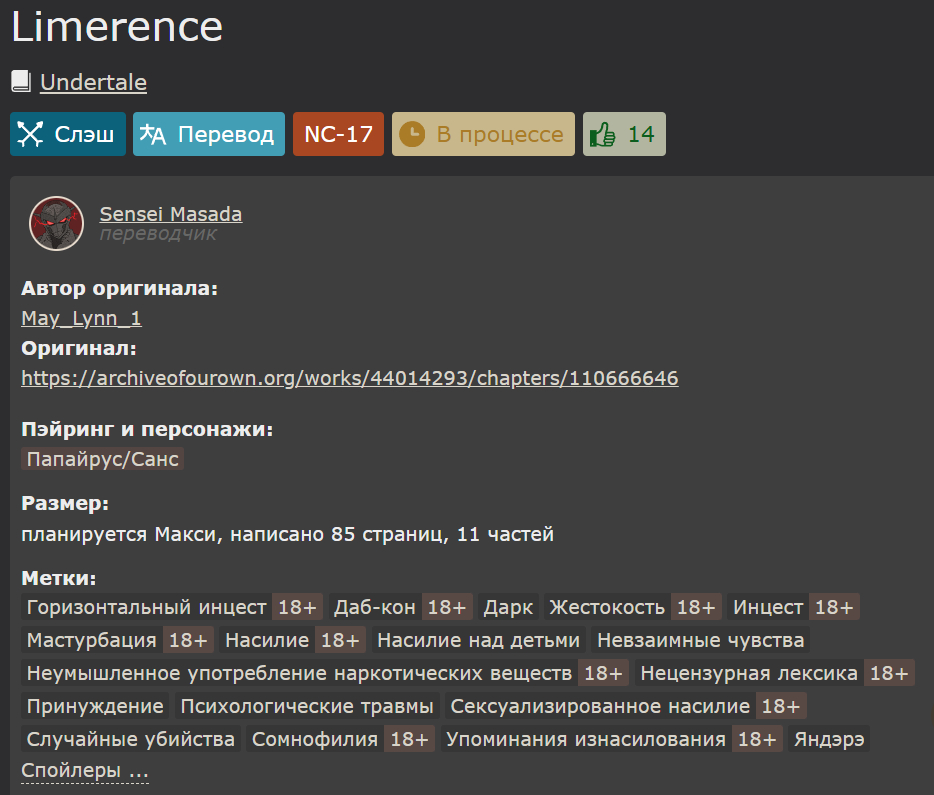
Task: Click the thumbs-up likes icon
Action: click(602, 135)
